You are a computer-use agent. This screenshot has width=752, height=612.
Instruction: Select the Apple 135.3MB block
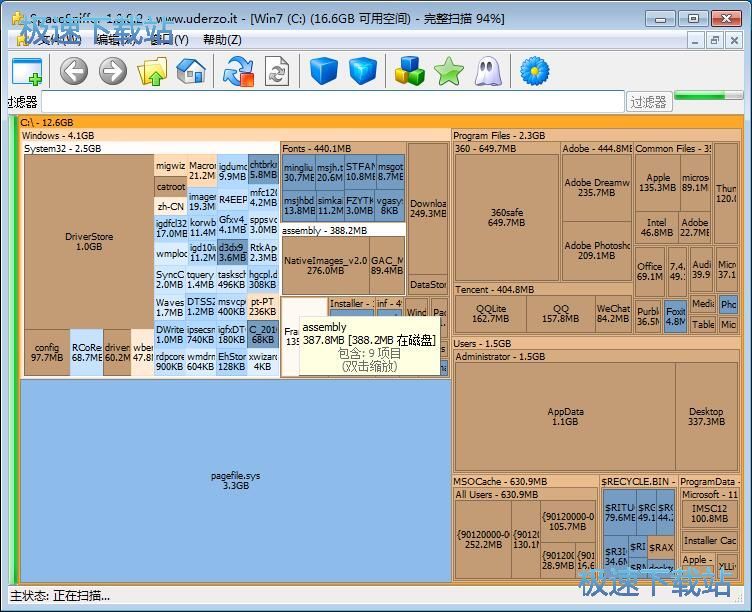[x=658, y=182]
